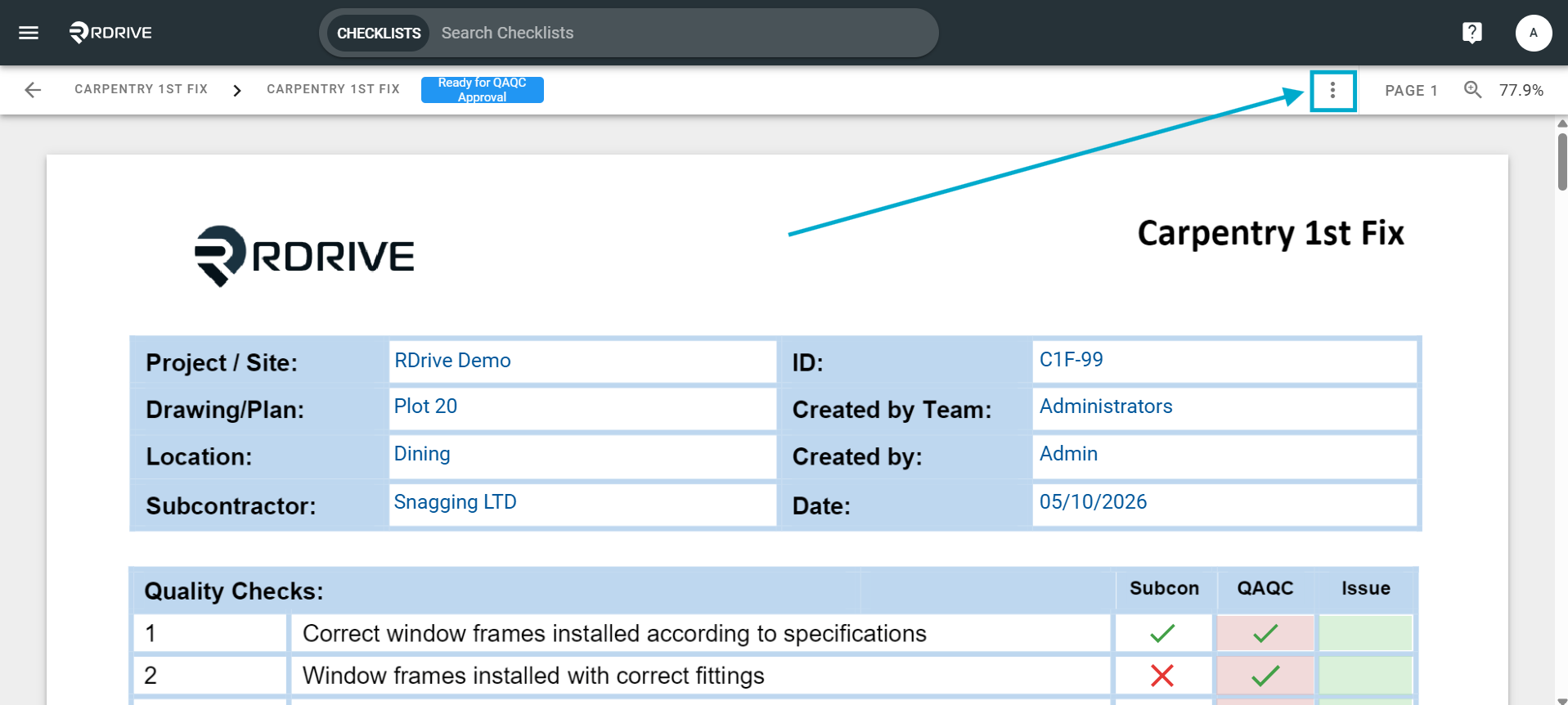Open second CARPENTRY 1ST FIX breadcrumb
This screenshot has width=1568, height=705.
click(333, 89)
